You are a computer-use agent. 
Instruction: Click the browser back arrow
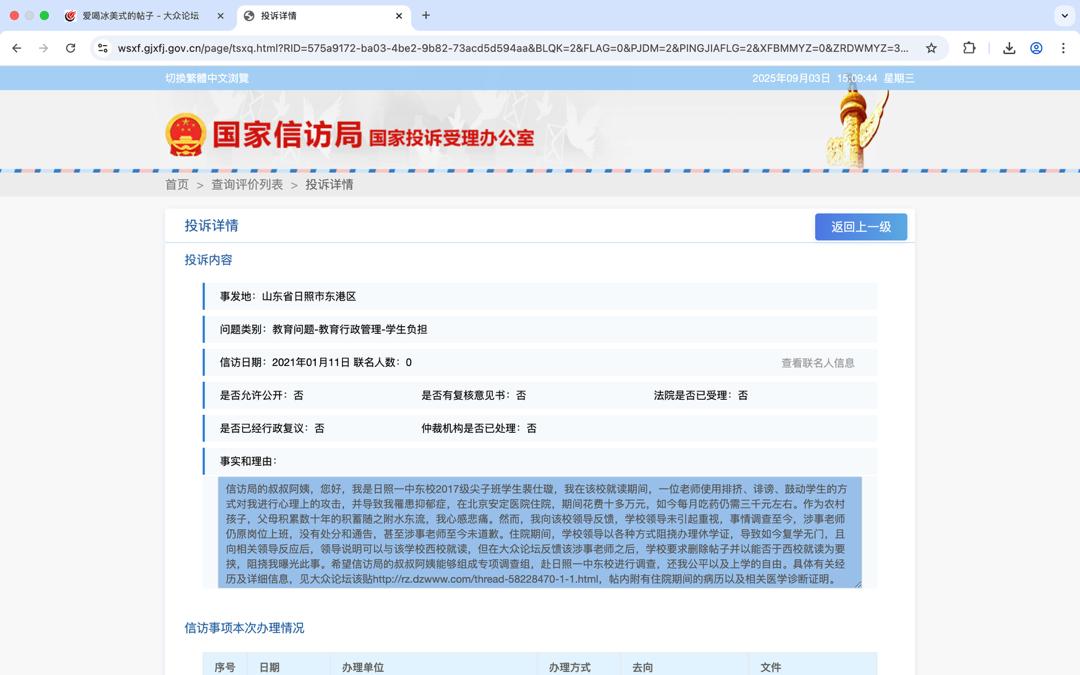(x=17, y=48)
